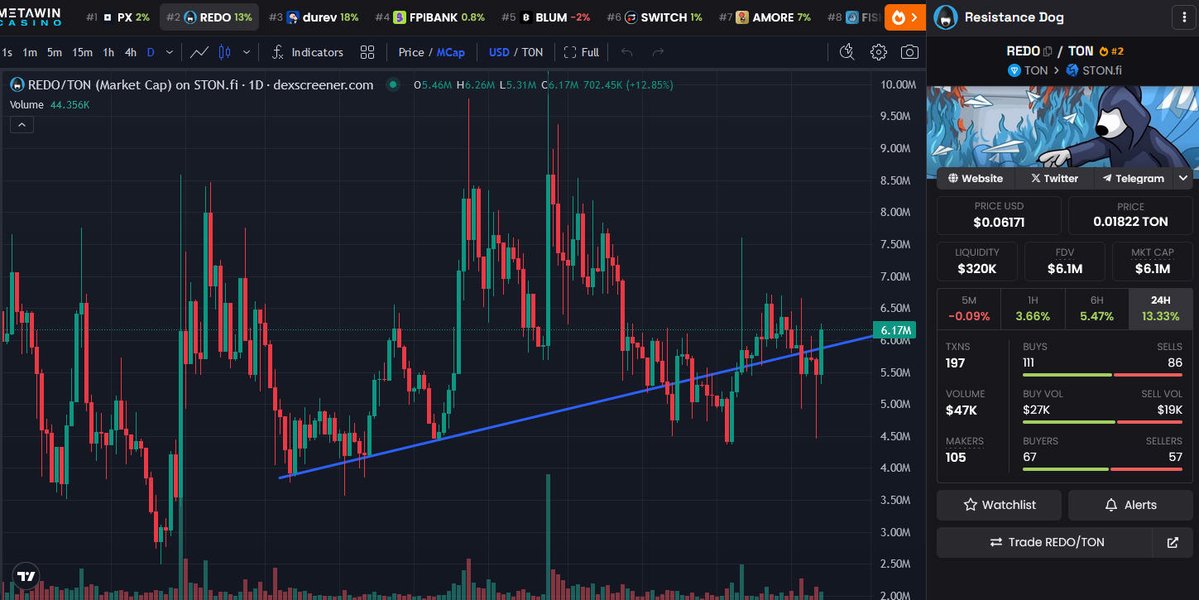Open the project Telegram link
The image size is (1199, 600).
click(1132, 178)
